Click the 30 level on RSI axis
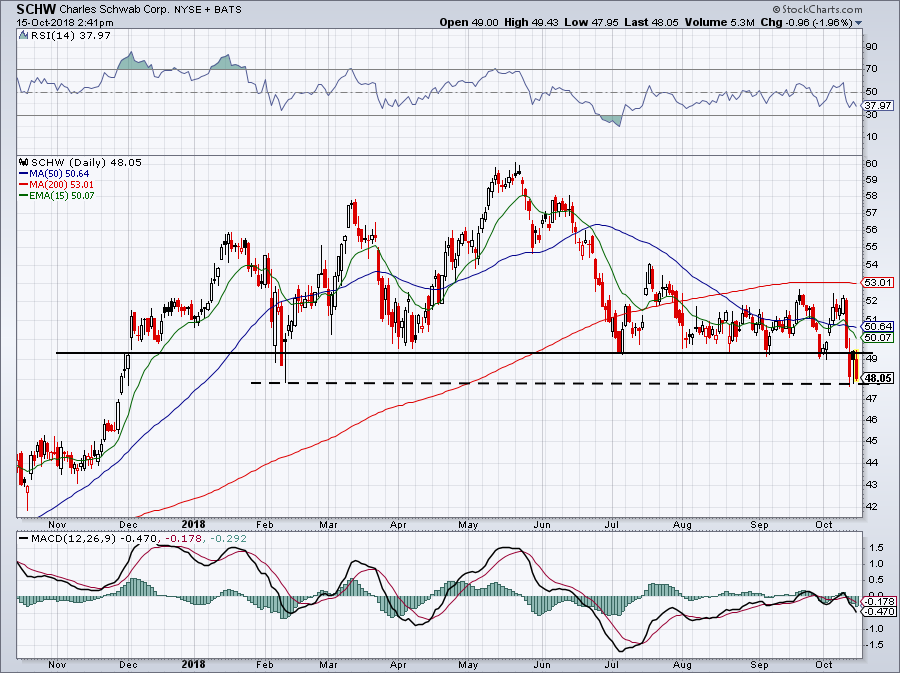Image resolution: width=900 pixels, height=673 pixels. click(x=871, y=115)
